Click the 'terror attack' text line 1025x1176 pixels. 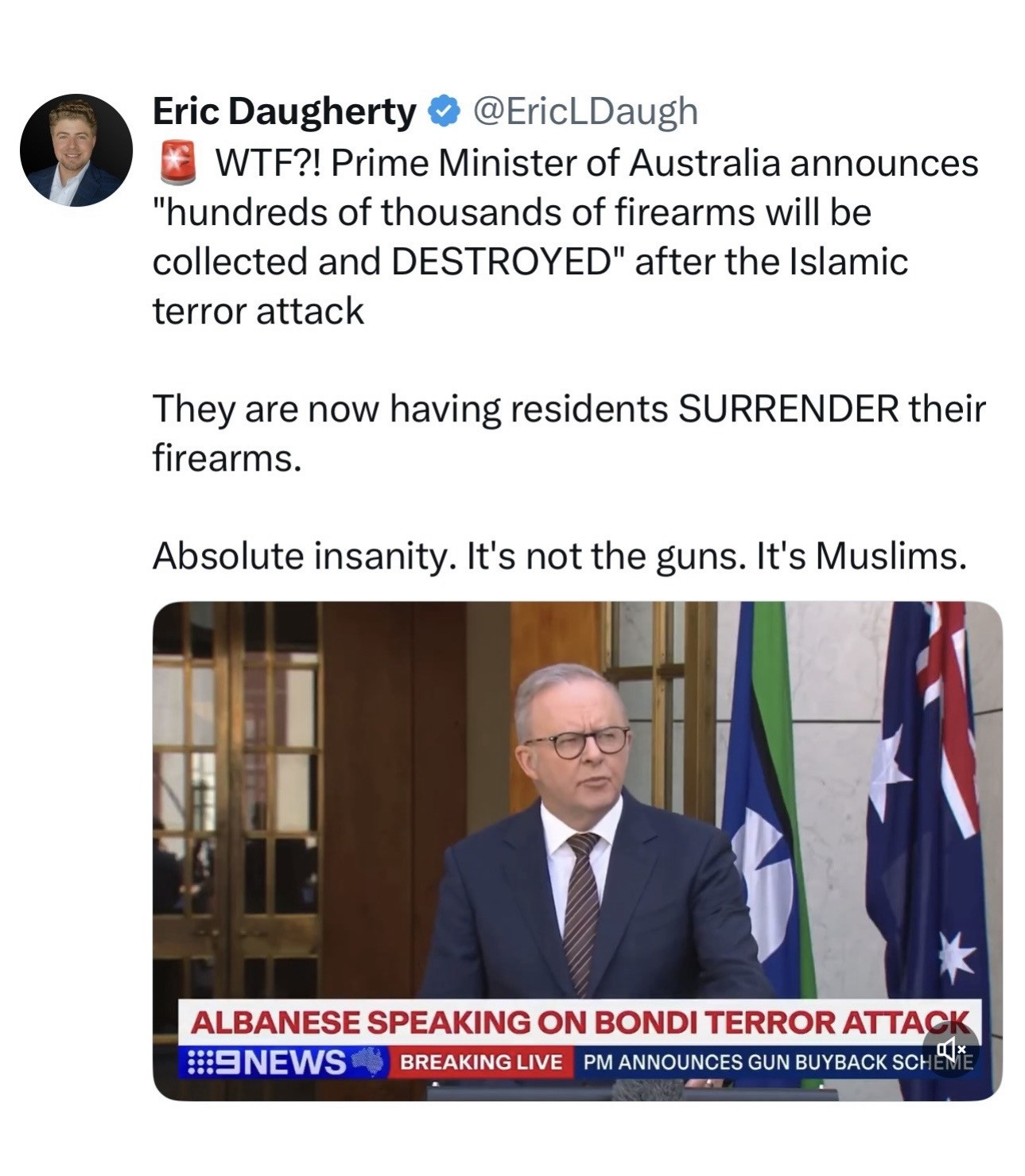tap(258, 311)
